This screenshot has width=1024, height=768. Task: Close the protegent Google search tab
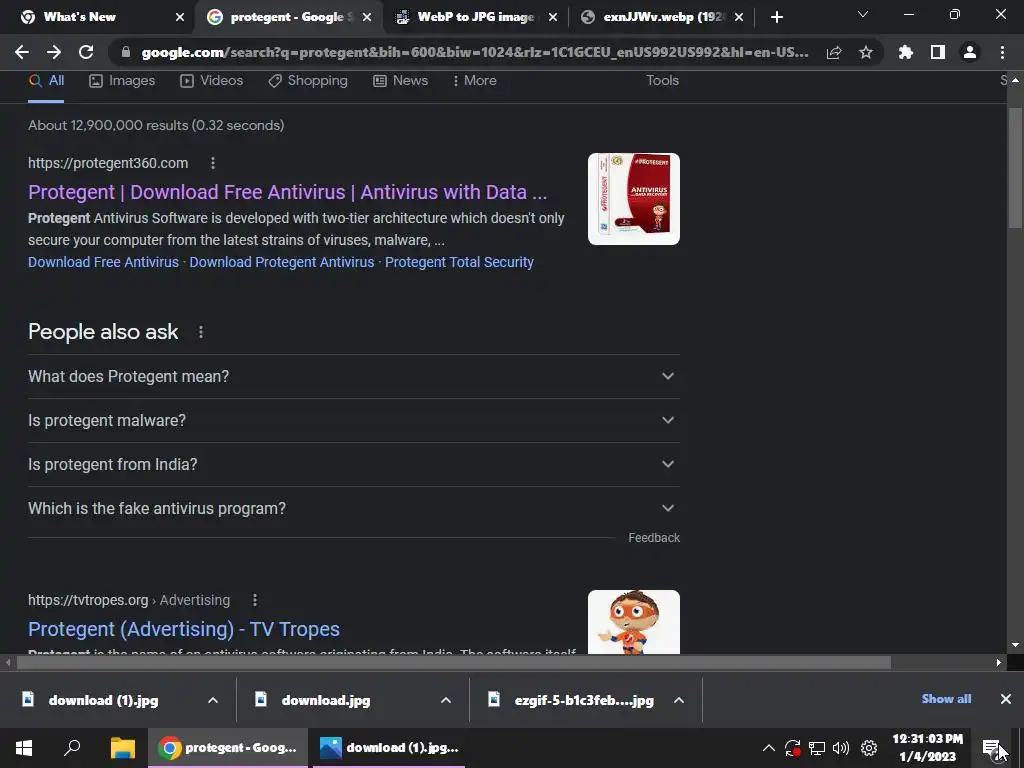tap(367, 17)
